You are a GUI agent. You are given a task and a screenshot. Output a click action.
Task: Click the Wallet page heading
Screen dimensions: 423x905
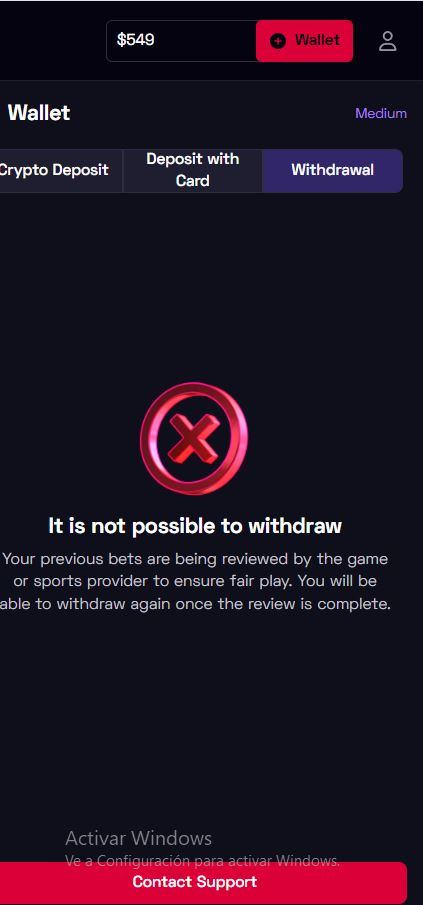tap(39, 113)
